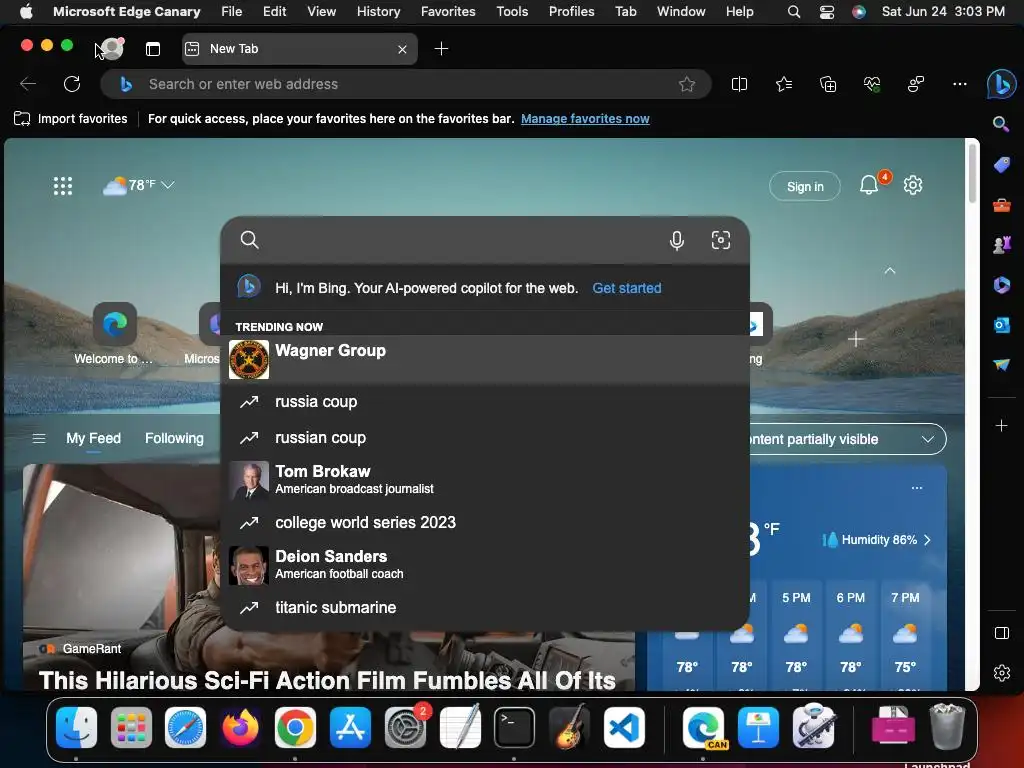Viewport: 1024px width, 768px height.
Task: Open Welcome to Edge quick link tile
Action: click(114, 334)
